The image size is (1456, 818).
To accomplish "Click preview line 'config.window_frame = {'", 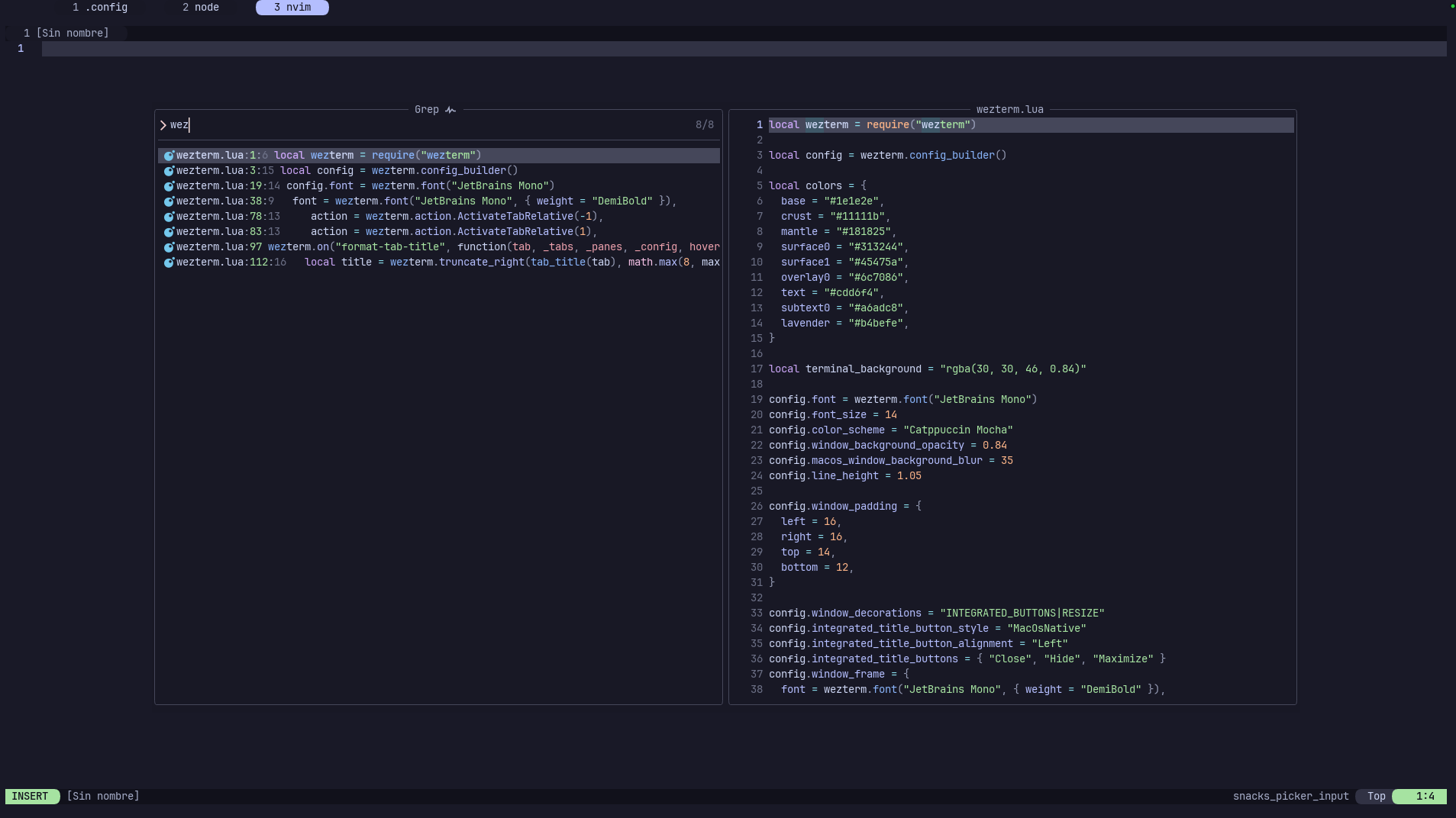I will [839, 675].
